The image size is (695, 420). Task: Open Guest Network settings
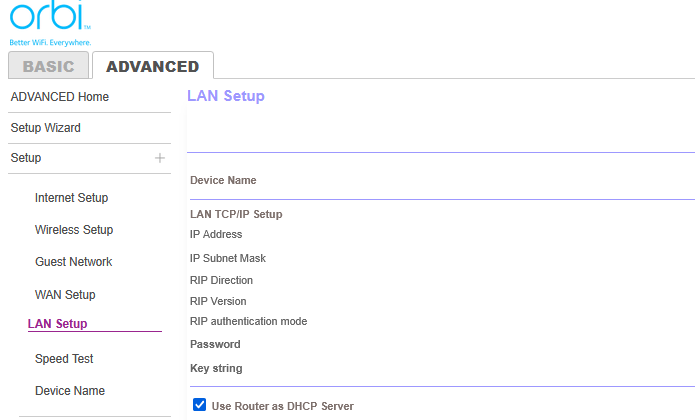click(73, 262)
